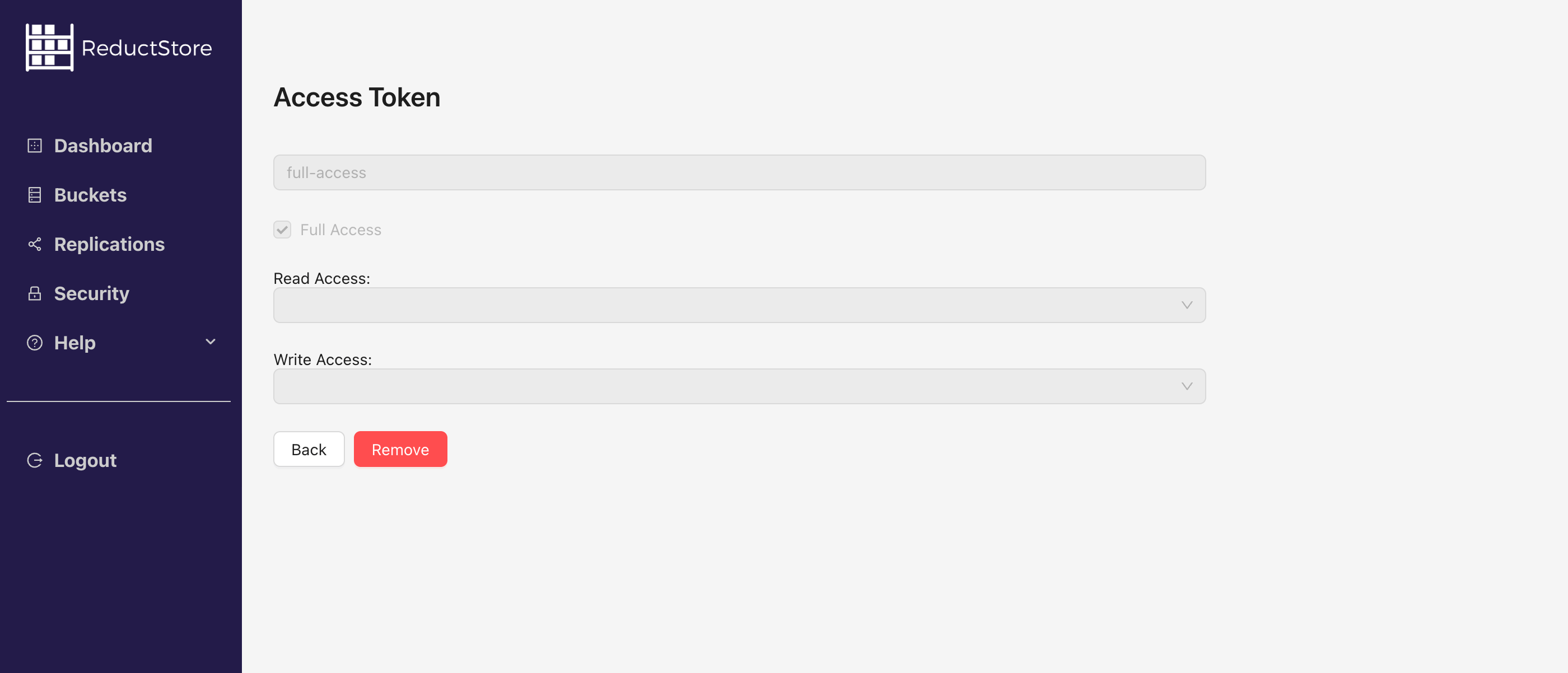The image size is (1568, 673).
Task: Open the Buckets menu item
Action: [90, 195]
